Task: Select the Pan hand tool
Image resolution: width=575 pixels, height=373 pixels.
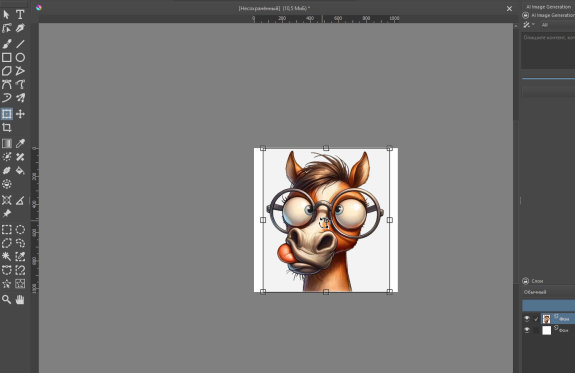Action: (x=20, y=300)
